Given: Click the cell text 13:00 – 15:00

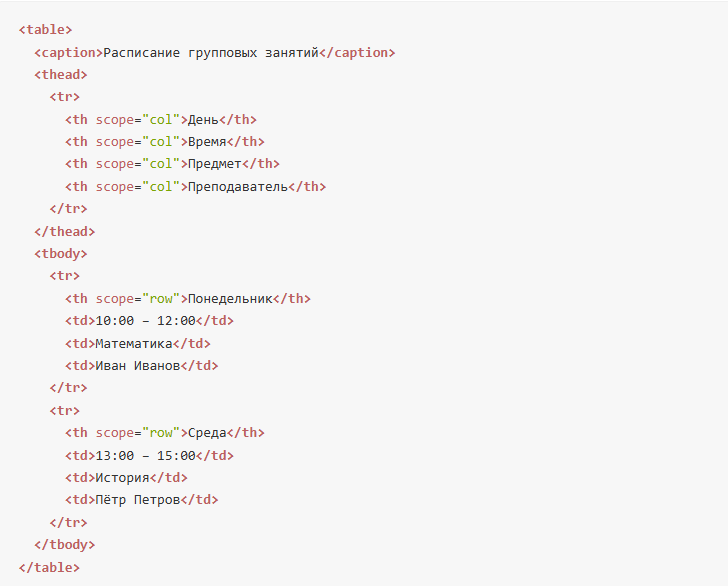Looking at the screenshot, I should [145, 456].
